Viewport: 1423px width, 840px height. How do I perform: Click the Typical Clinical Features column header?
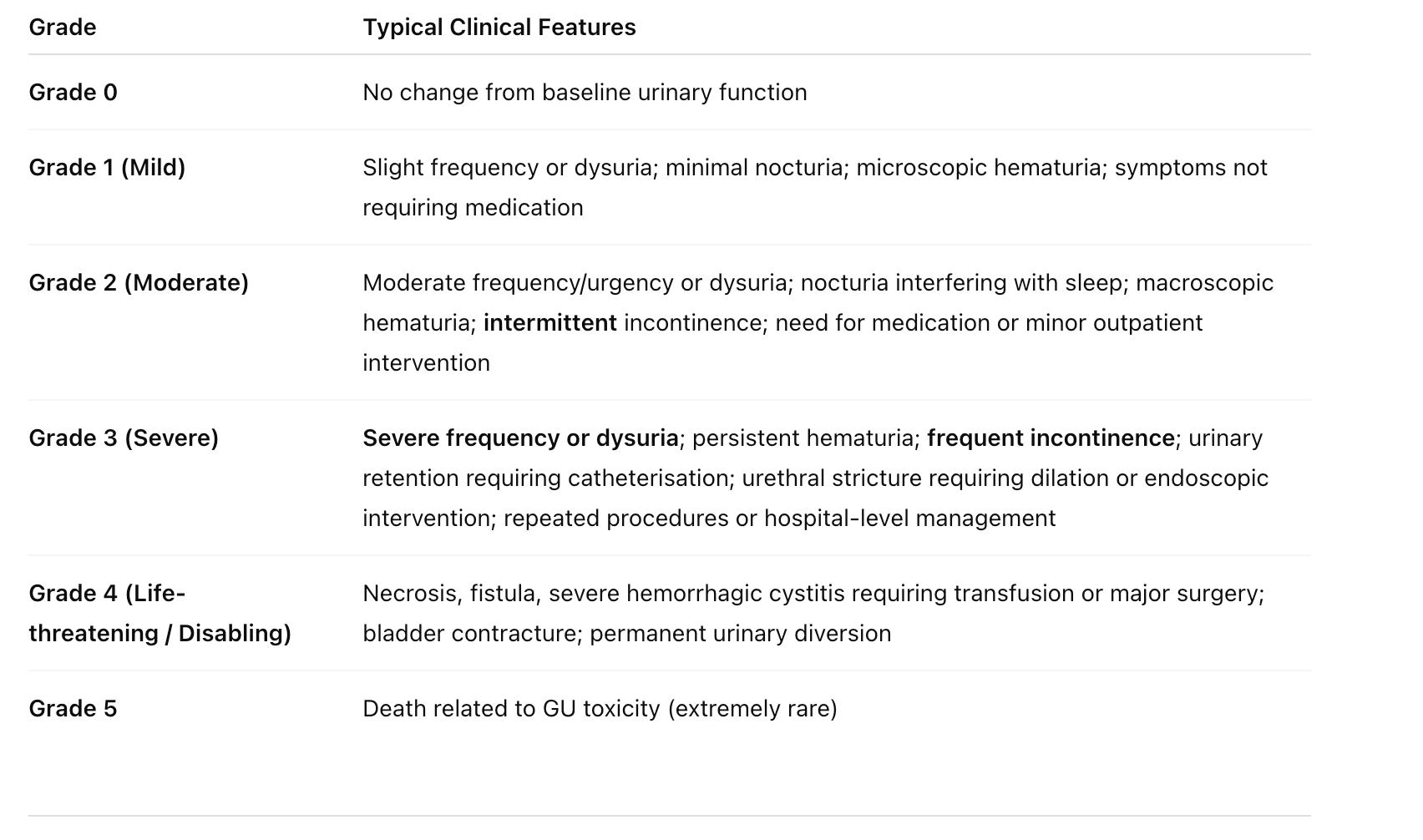pos(499,28)
